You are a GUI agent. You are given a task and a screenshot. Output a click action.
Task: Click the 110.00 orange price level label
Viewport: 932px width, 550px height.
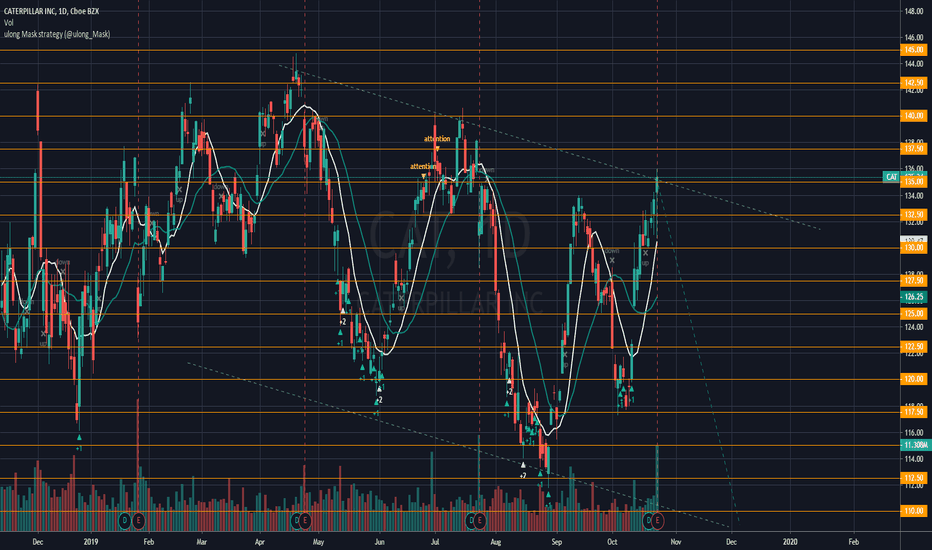pyautogui.click(x=914, y=511)
